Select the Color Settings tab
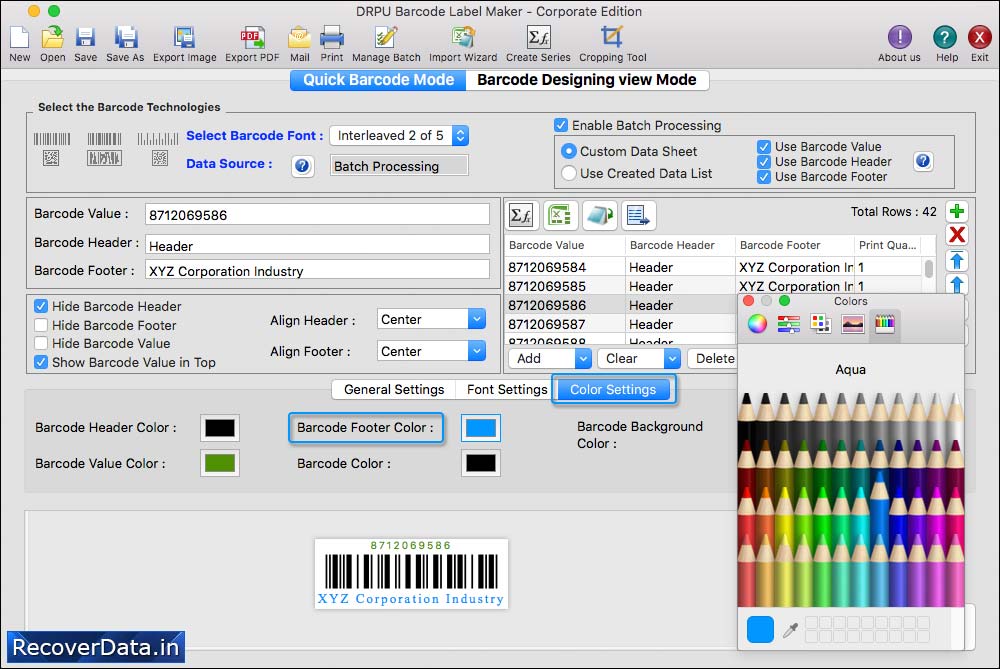1000x669 pixels. 613,390
